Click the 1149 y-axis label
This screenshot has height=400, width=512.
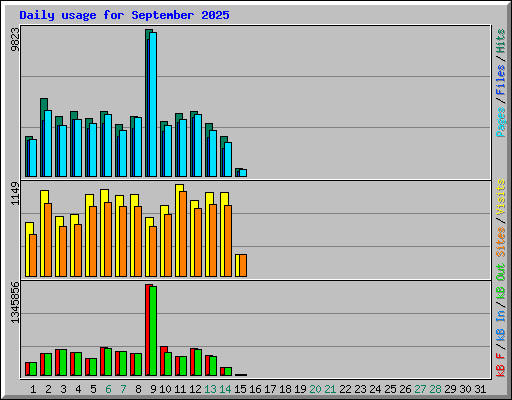click(x=15, y=194)
